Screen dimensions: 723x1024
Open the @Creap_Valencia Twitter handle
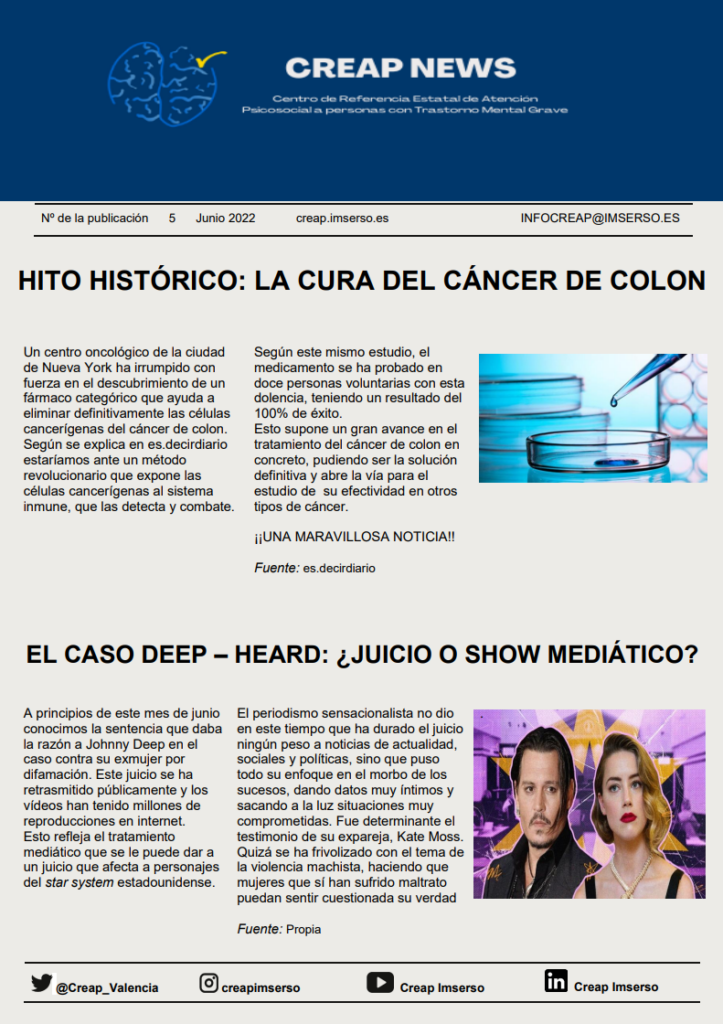click(x=107, y=987)
